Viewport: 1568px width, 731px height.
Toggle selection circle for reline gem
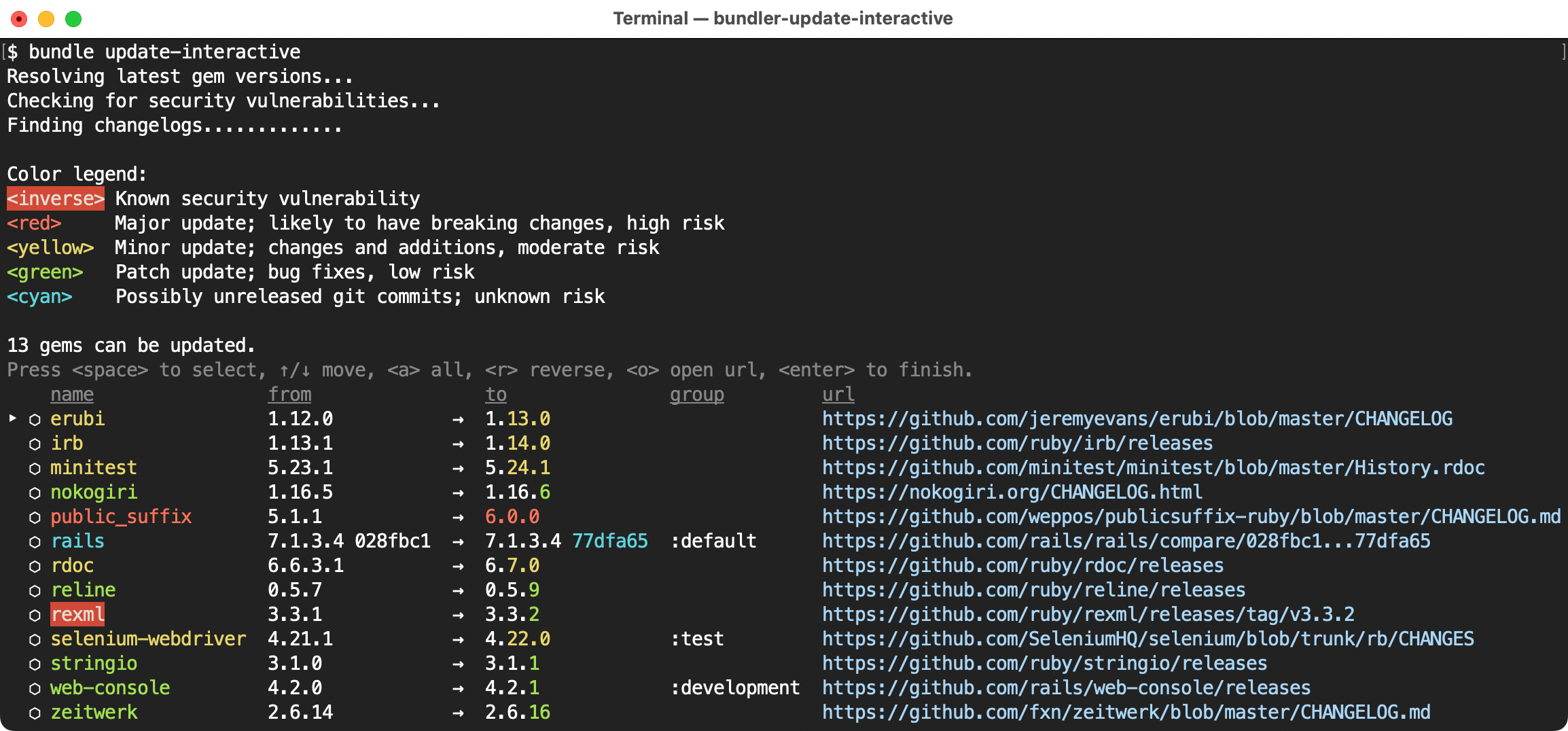(x=35, y=591)
